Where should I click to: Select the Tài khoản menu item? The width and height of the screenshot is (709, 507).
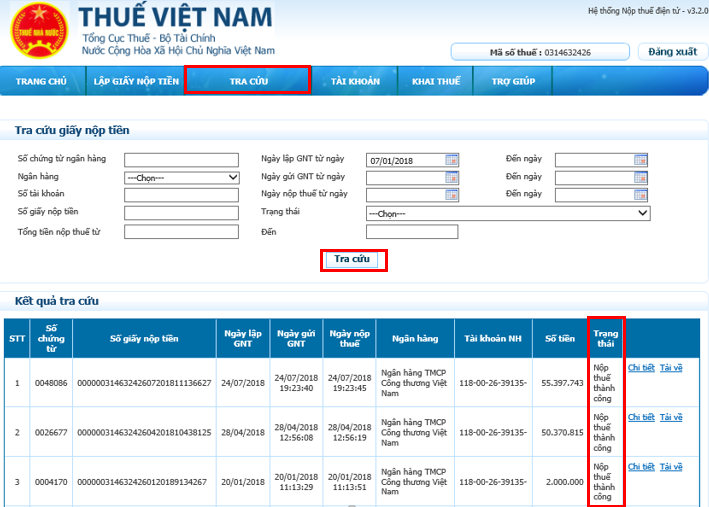(x=355, y=81)
